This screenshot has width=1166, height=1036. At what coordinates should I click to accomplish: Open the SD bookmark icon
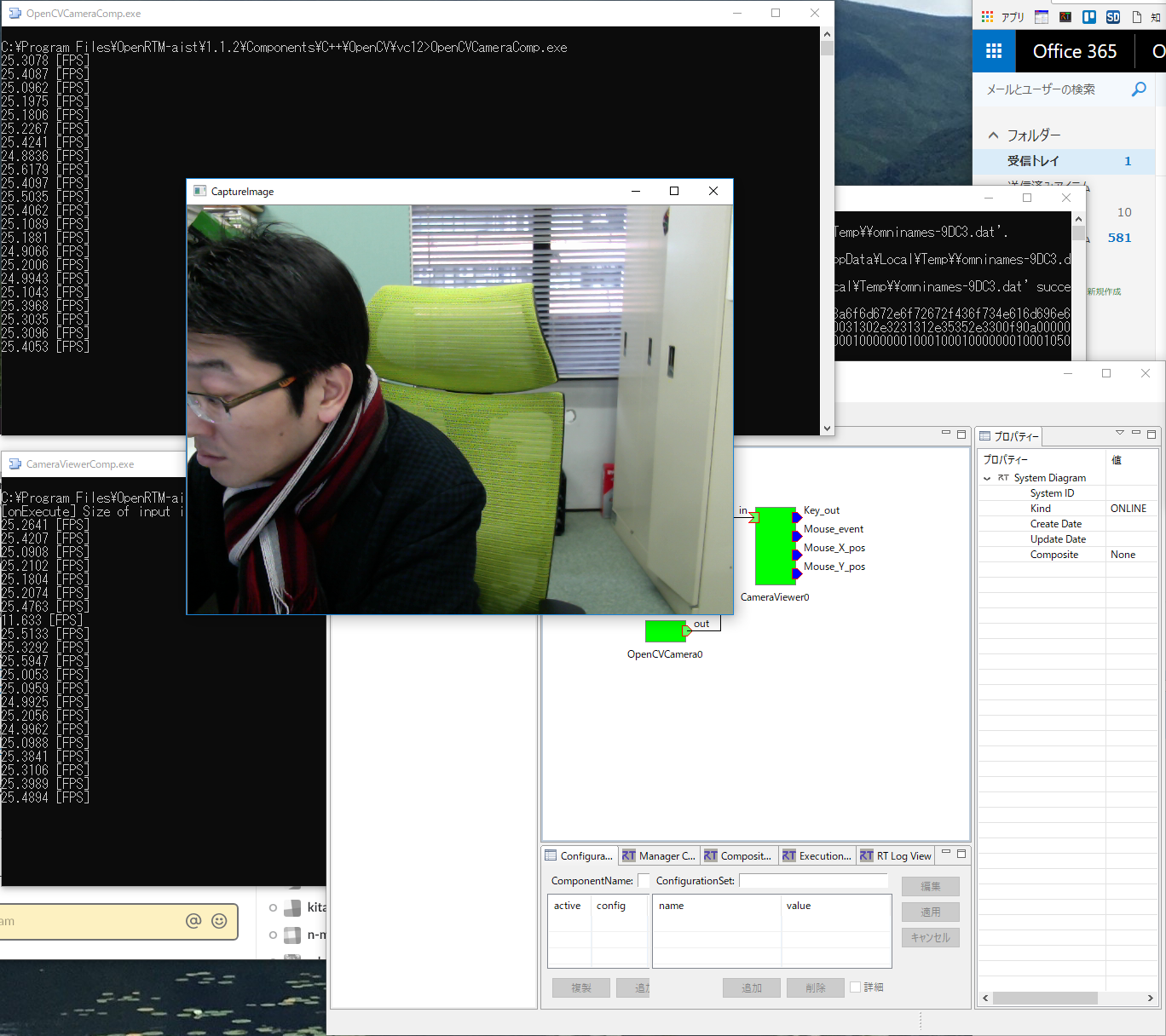click(x=1113, y=17)
